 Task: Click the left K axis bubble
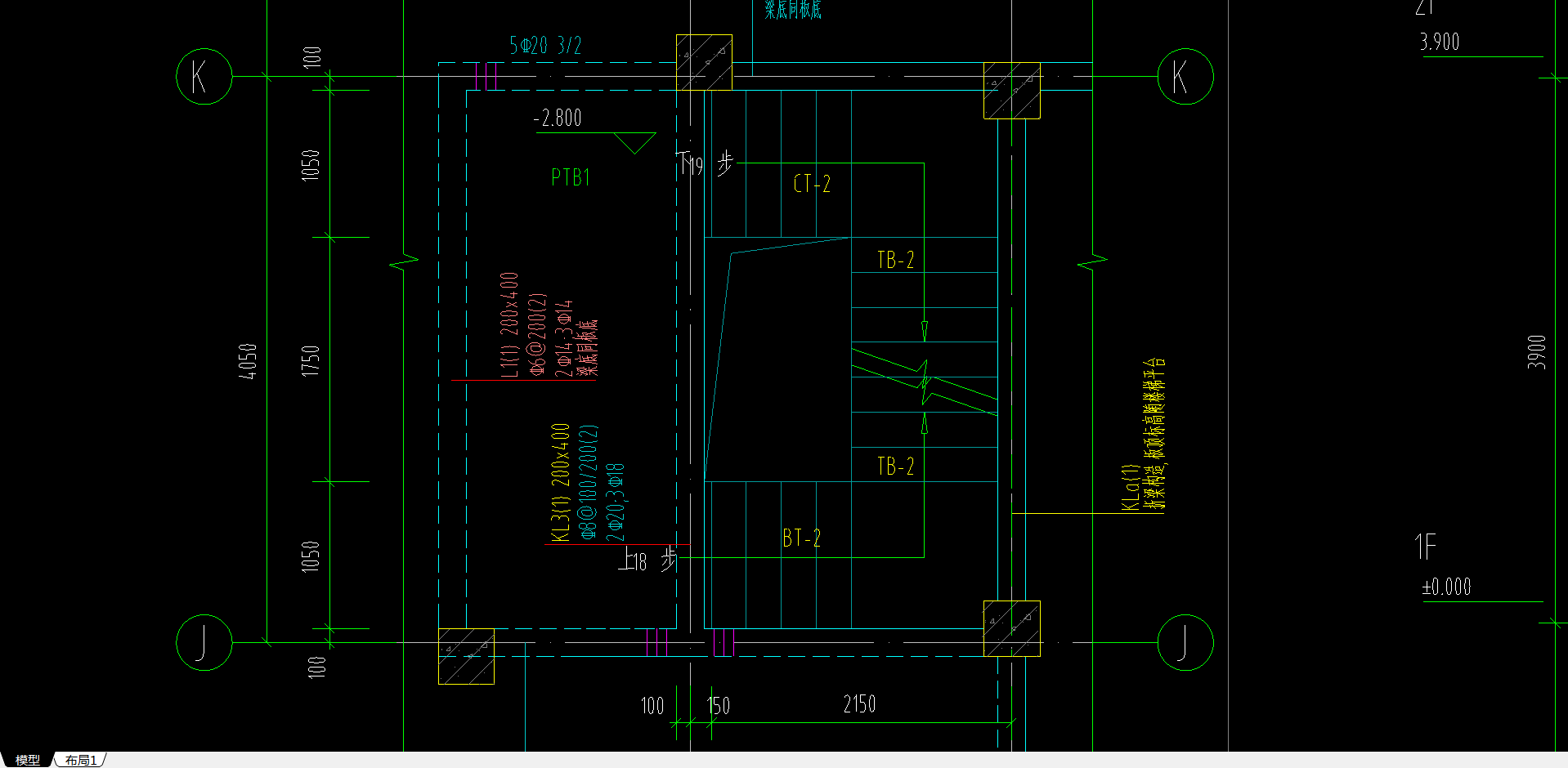point(204,77)
